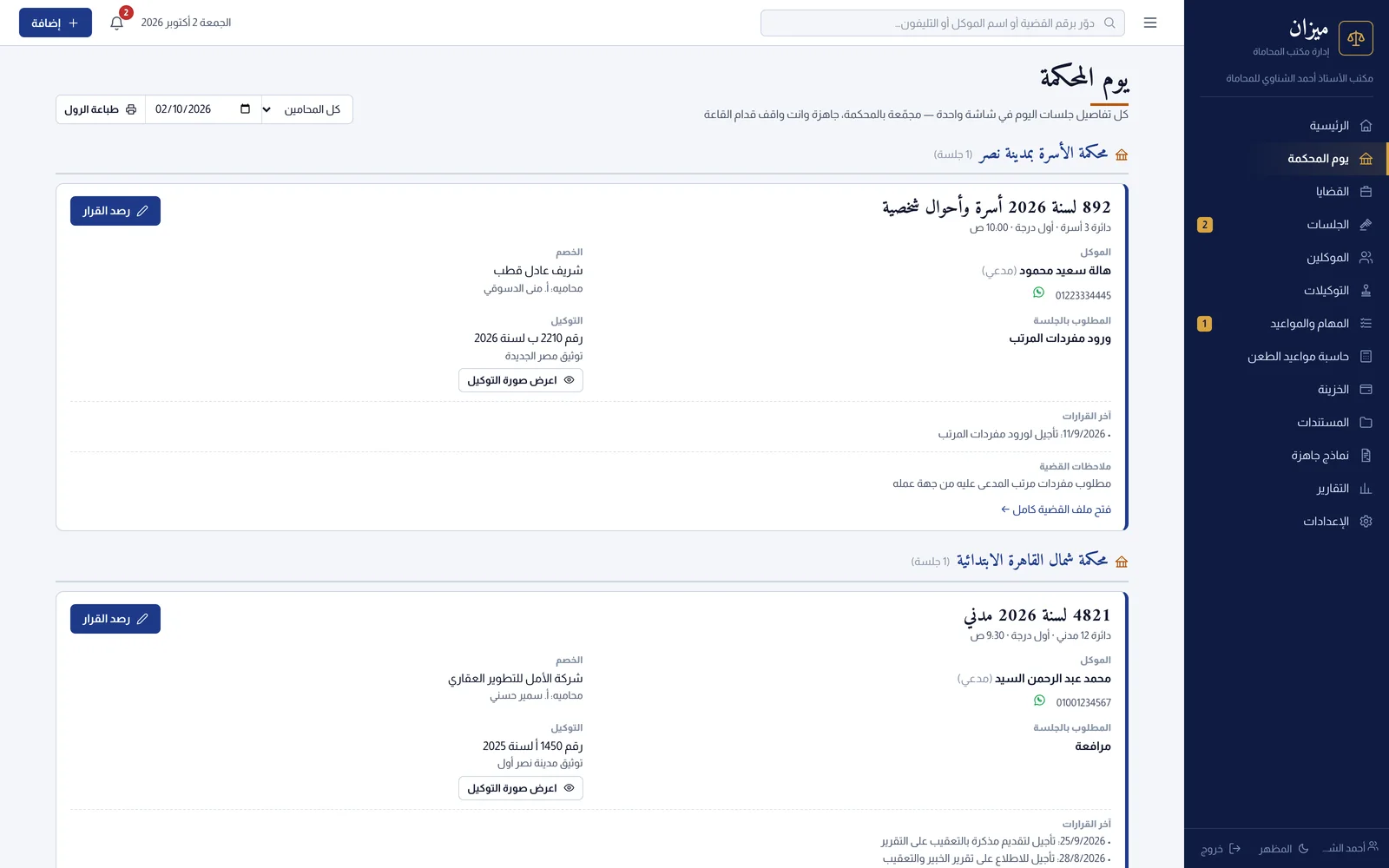The height and width of the screenshot is (868, 1389).
Task: Click the التقارير chart icon
Action: pos(1366,489)
